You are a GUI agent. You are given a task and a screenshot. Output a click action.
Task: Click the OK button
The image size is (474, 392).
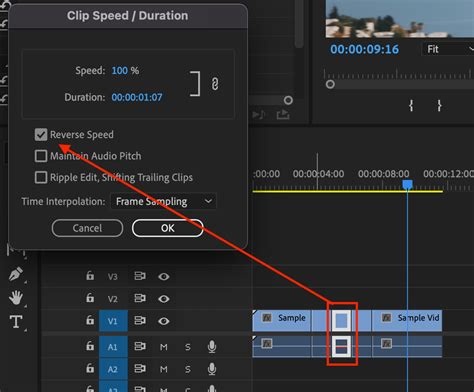click(x=168, y=228)
